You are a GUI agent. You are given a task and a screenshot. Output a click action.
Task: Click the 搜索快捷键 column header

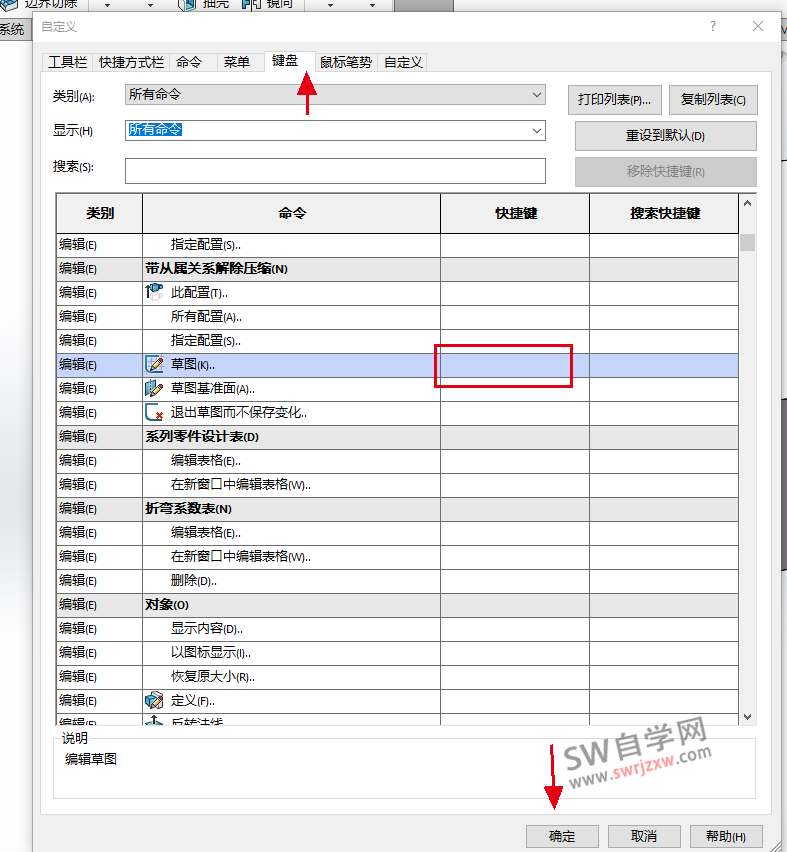664,213
